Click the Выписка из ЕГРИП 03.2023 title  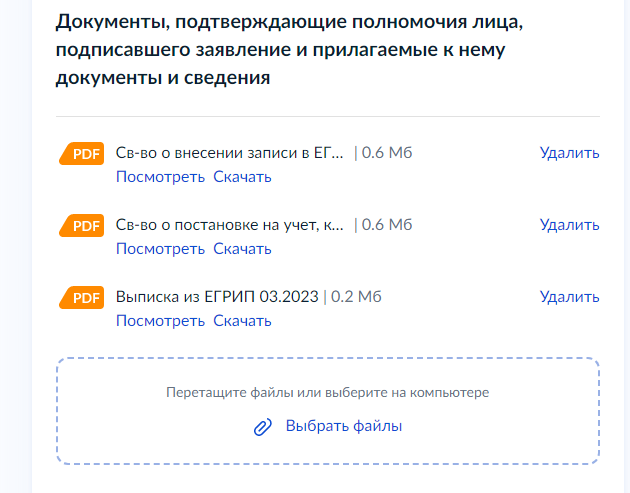click(217, 297)
